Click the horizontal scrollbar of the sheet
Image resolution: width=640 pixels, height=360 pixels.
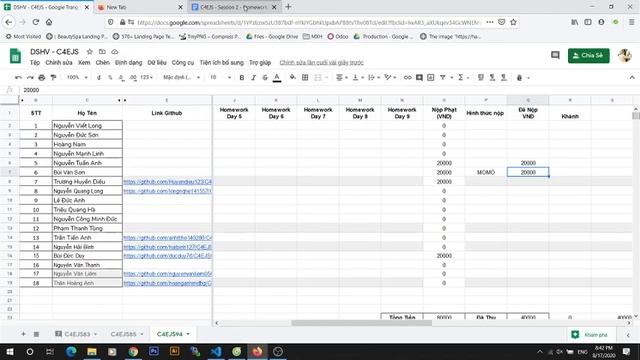361,323
